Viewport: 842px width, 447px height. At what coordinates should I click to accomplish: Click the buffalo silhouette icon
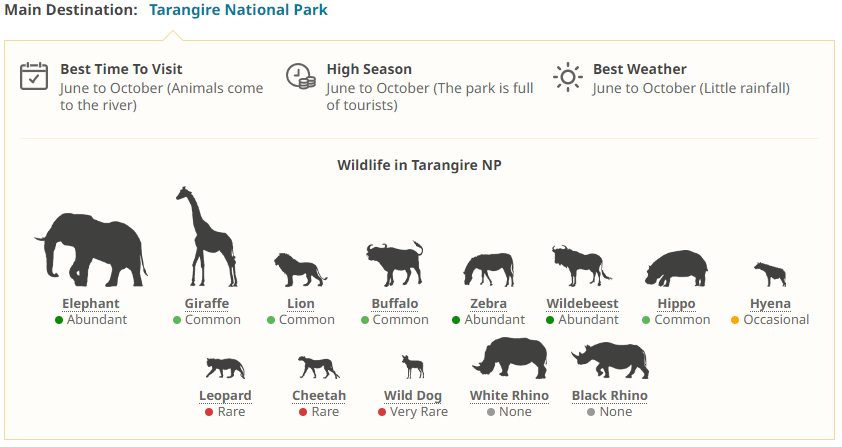coord(394,265)
